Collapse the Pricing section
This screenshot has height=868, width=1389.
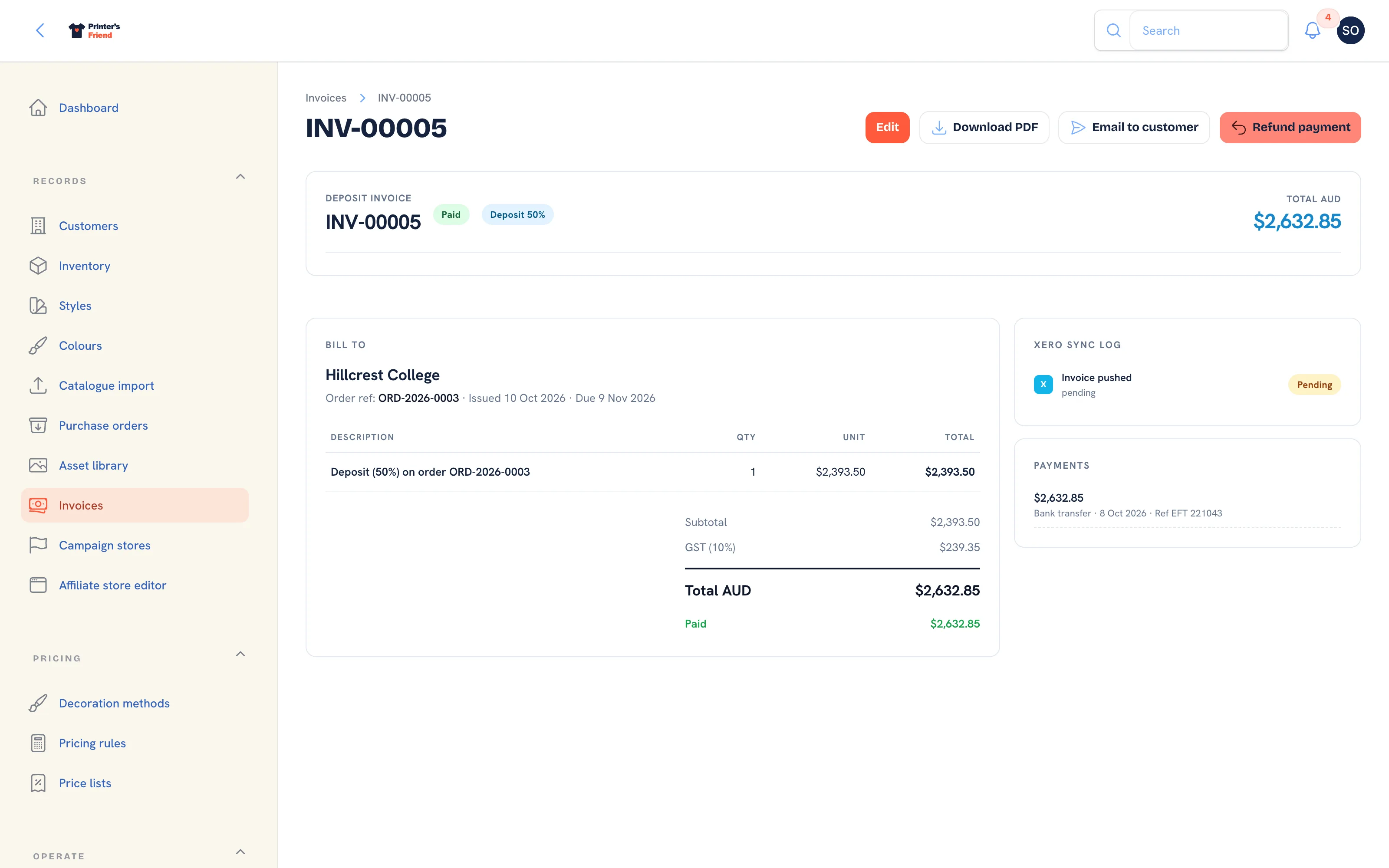(240, 654)
